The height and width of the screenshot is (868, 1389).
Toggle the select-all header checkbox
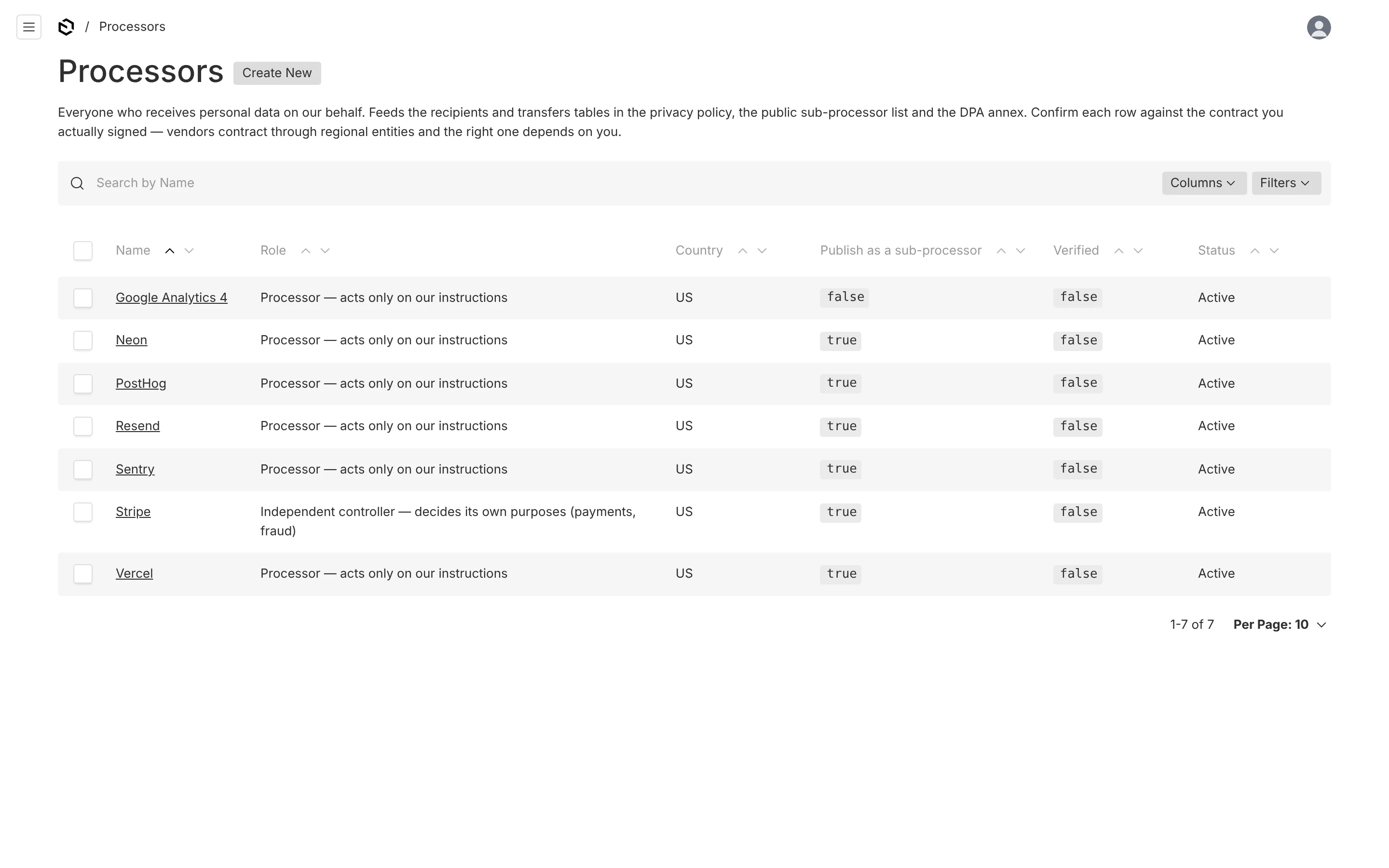point(82,251)
